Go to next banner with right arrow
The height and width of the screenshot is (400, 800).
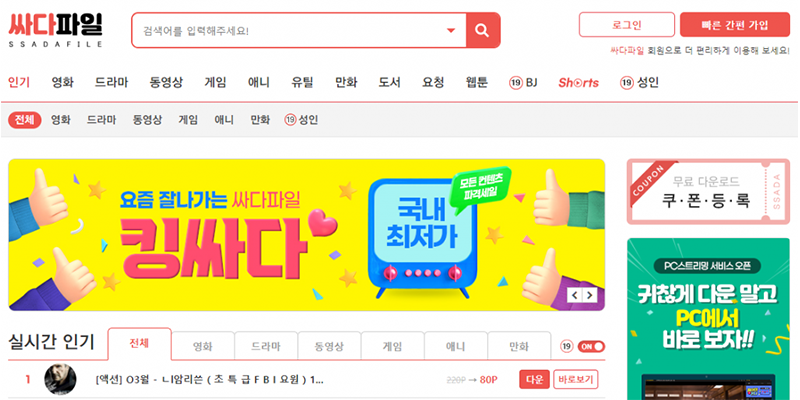[590, 295]
